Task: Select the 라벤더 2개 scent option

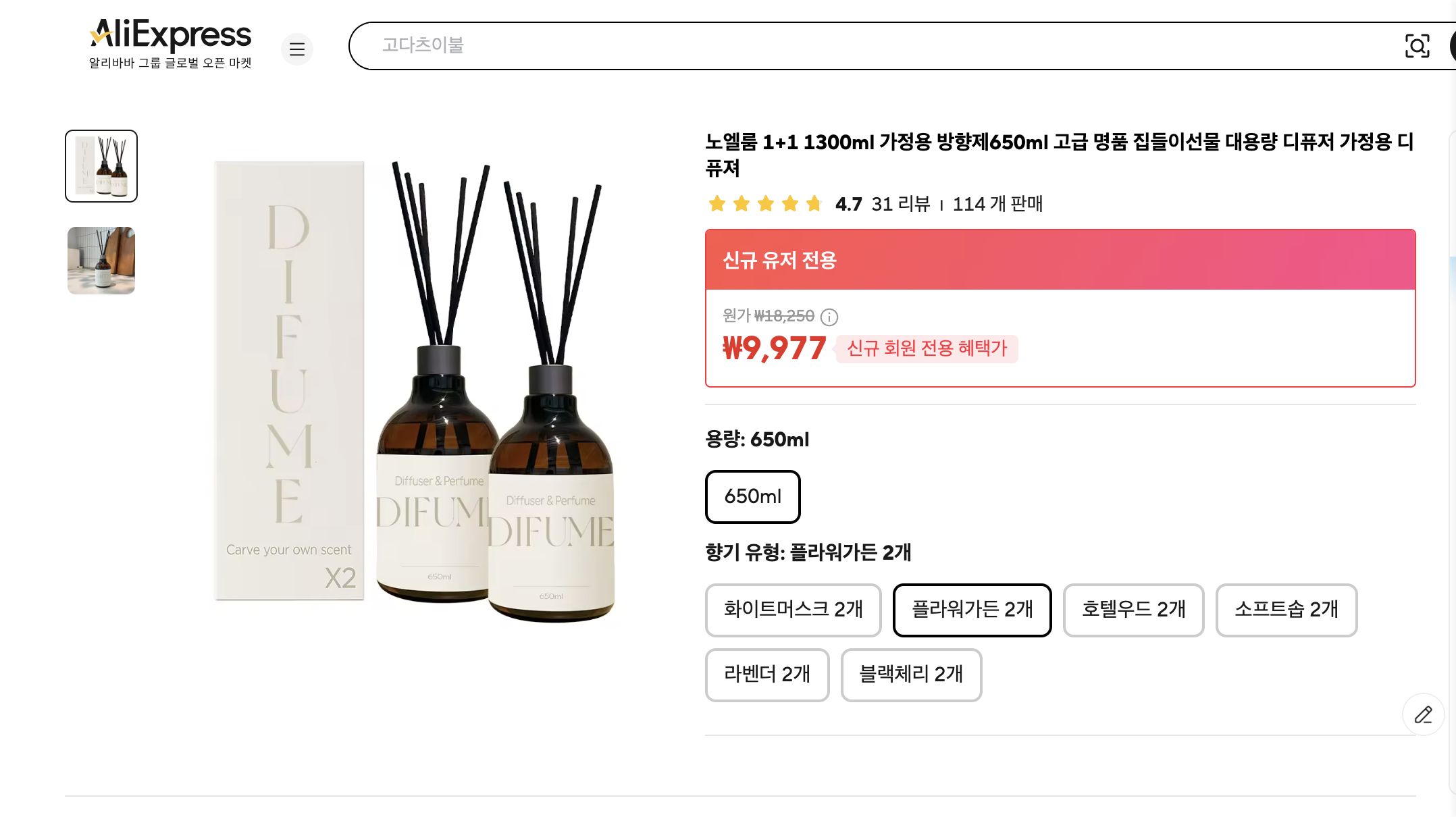Action: click(x=766, y=675)
